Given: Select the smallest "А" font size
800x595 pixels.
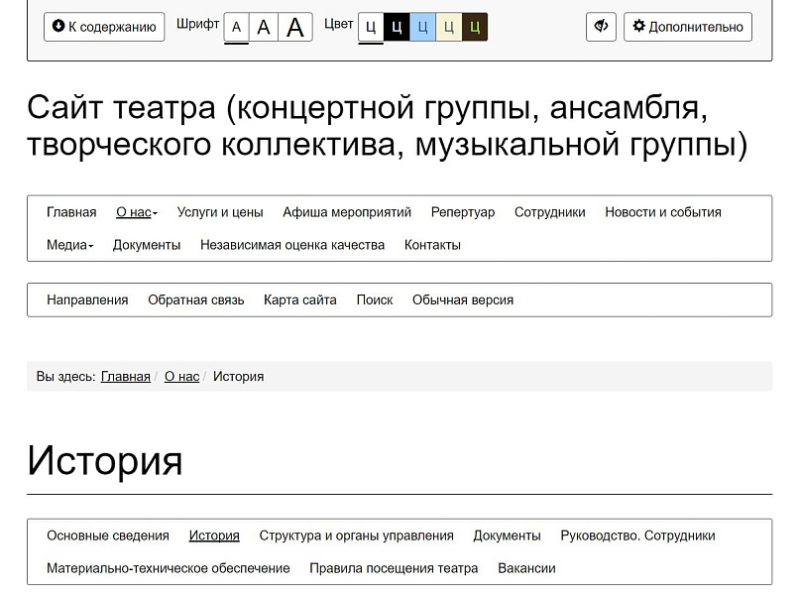Looking at the screenshot, I should 234,28.
